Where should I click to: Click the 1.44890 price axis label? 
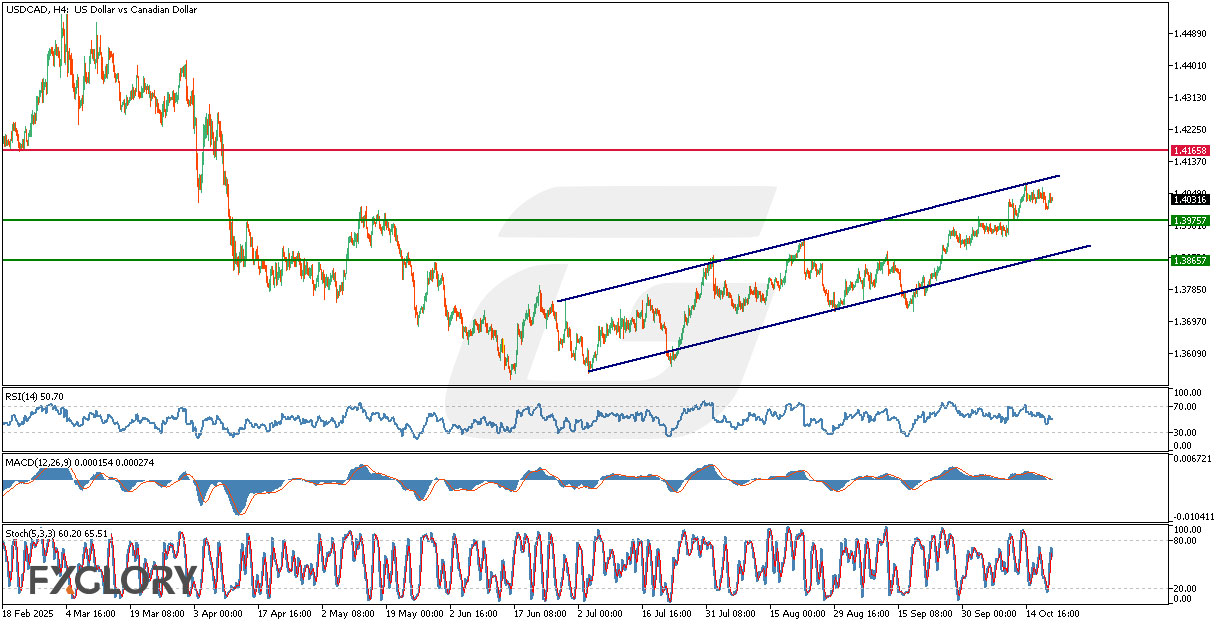click(1187, 33)
